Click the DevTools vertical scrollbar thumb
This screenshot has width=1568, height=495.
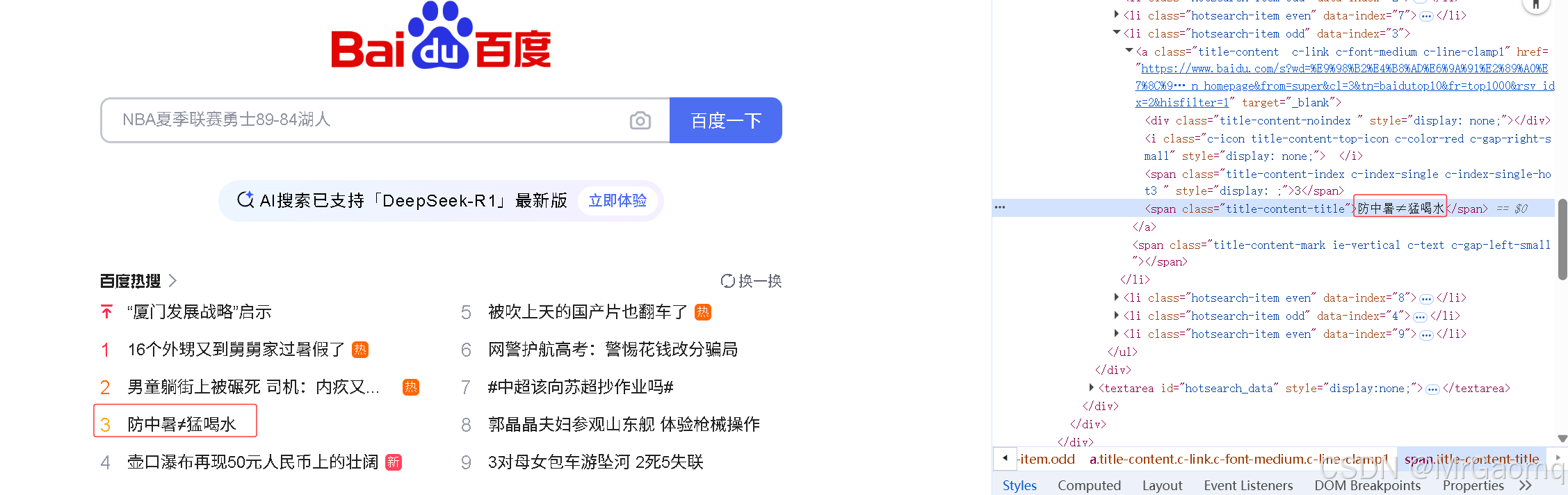pos(1562,239)
